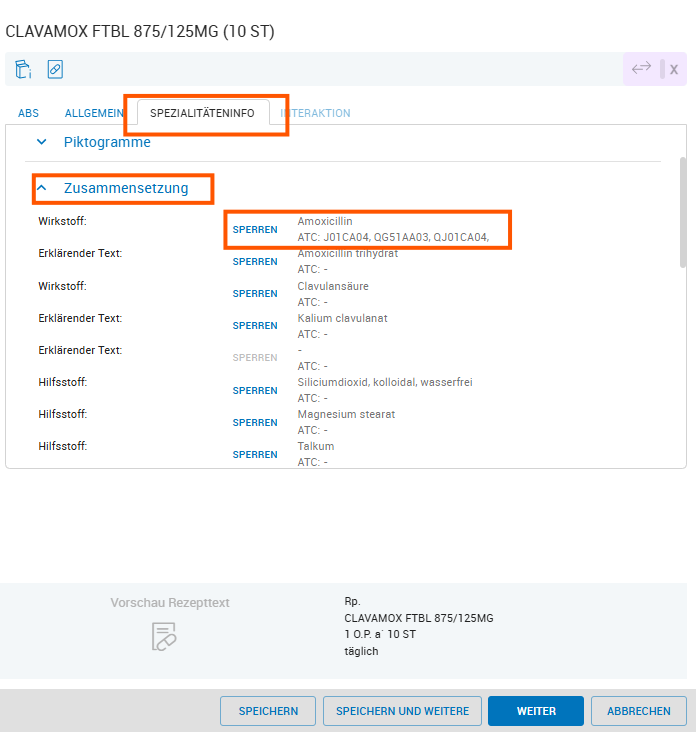Click the Vorschau Rezepttext label

pos(170,603)
